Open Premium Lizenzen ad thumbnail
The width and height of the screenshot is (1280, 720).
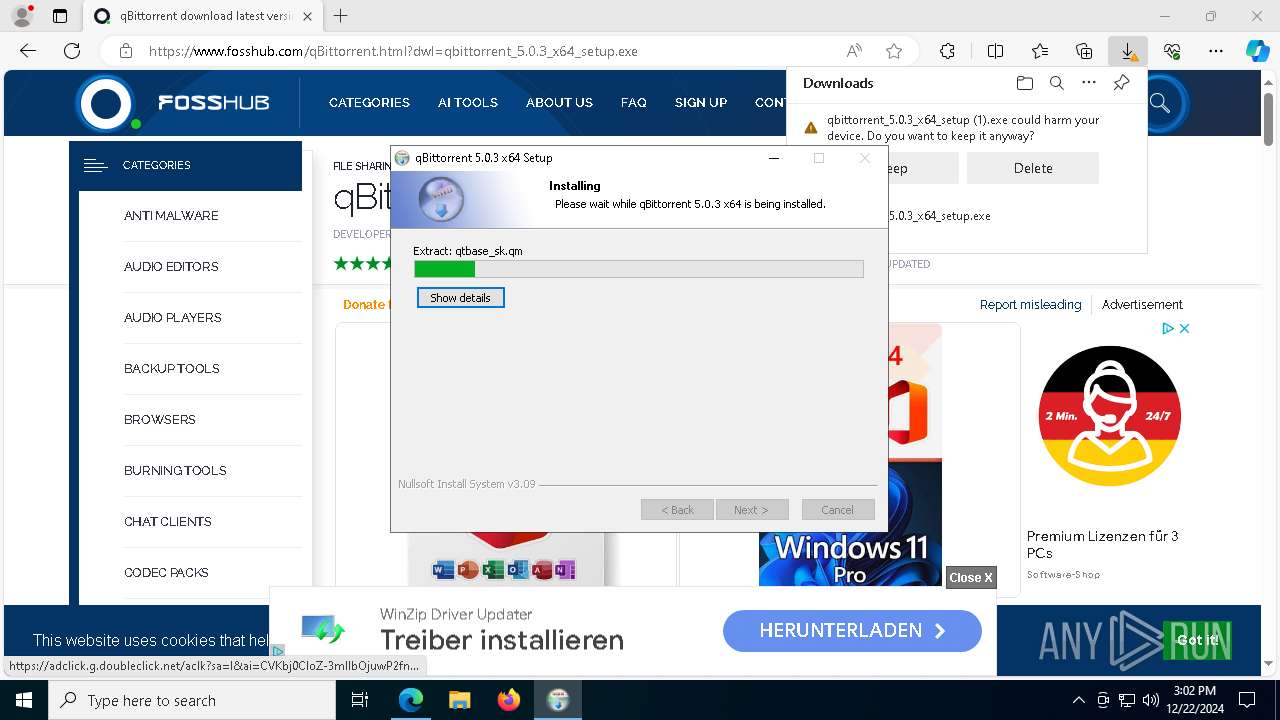(1110, 417)
